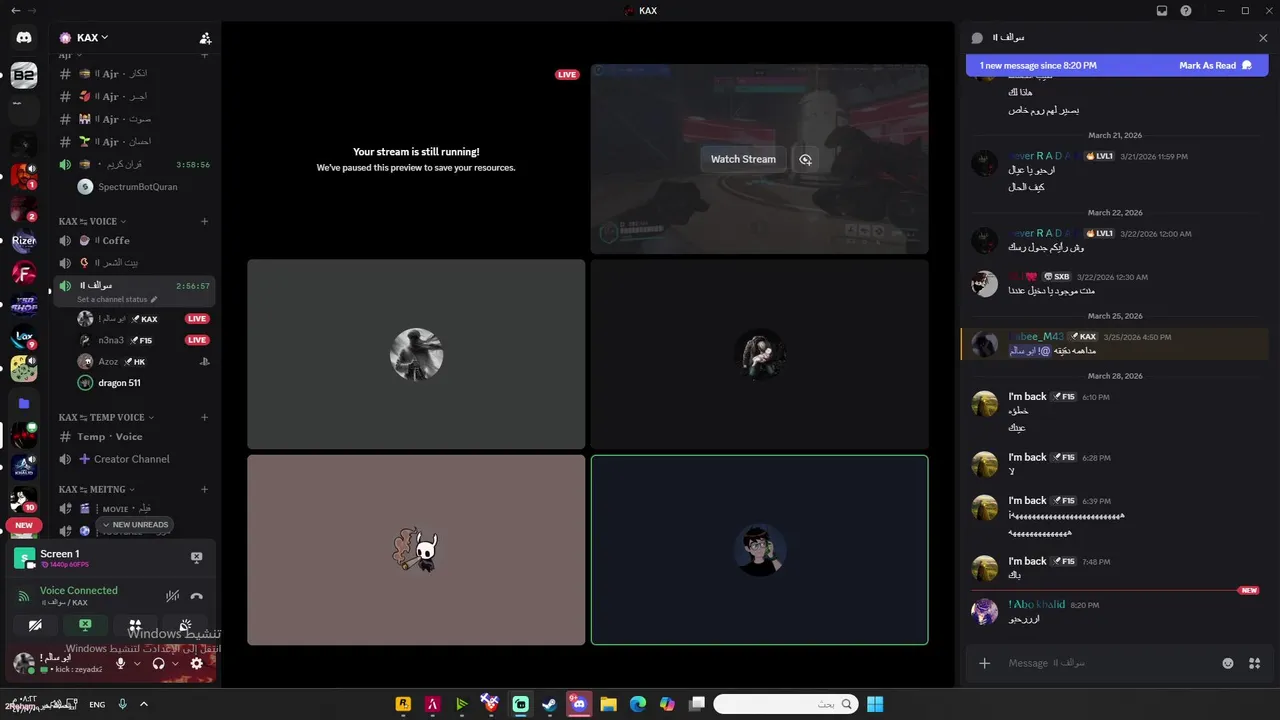Join Creator Channel voice channel
The width and height of the screenshot is (1280, 720).
point(134,459)
